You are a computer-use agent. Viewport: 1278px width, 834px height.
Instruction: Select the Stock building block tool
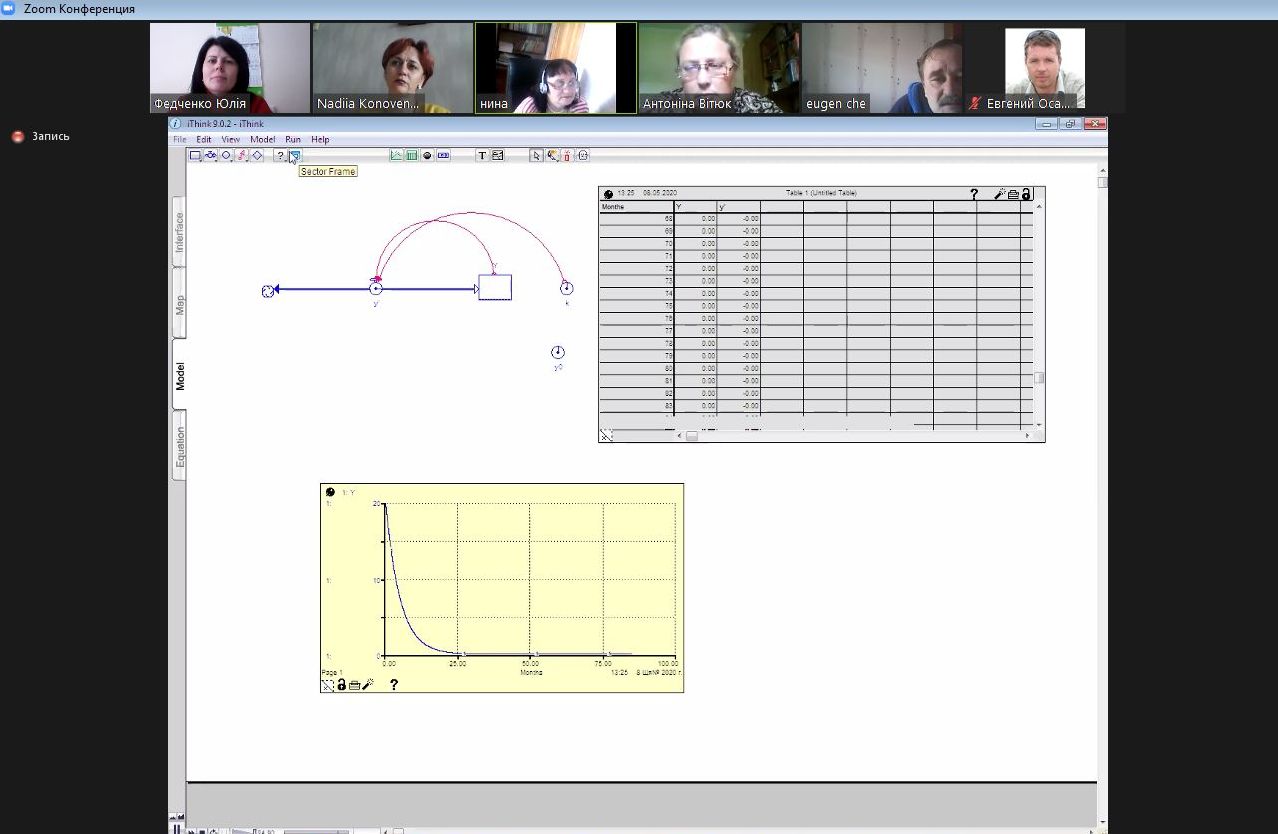(x=195, y=155)
